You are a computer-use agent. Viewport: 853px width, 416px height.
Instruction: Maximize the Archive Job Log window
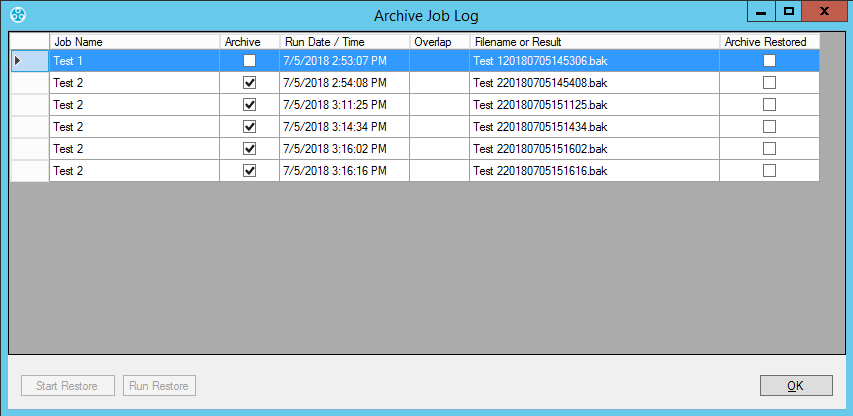[788, 11]
